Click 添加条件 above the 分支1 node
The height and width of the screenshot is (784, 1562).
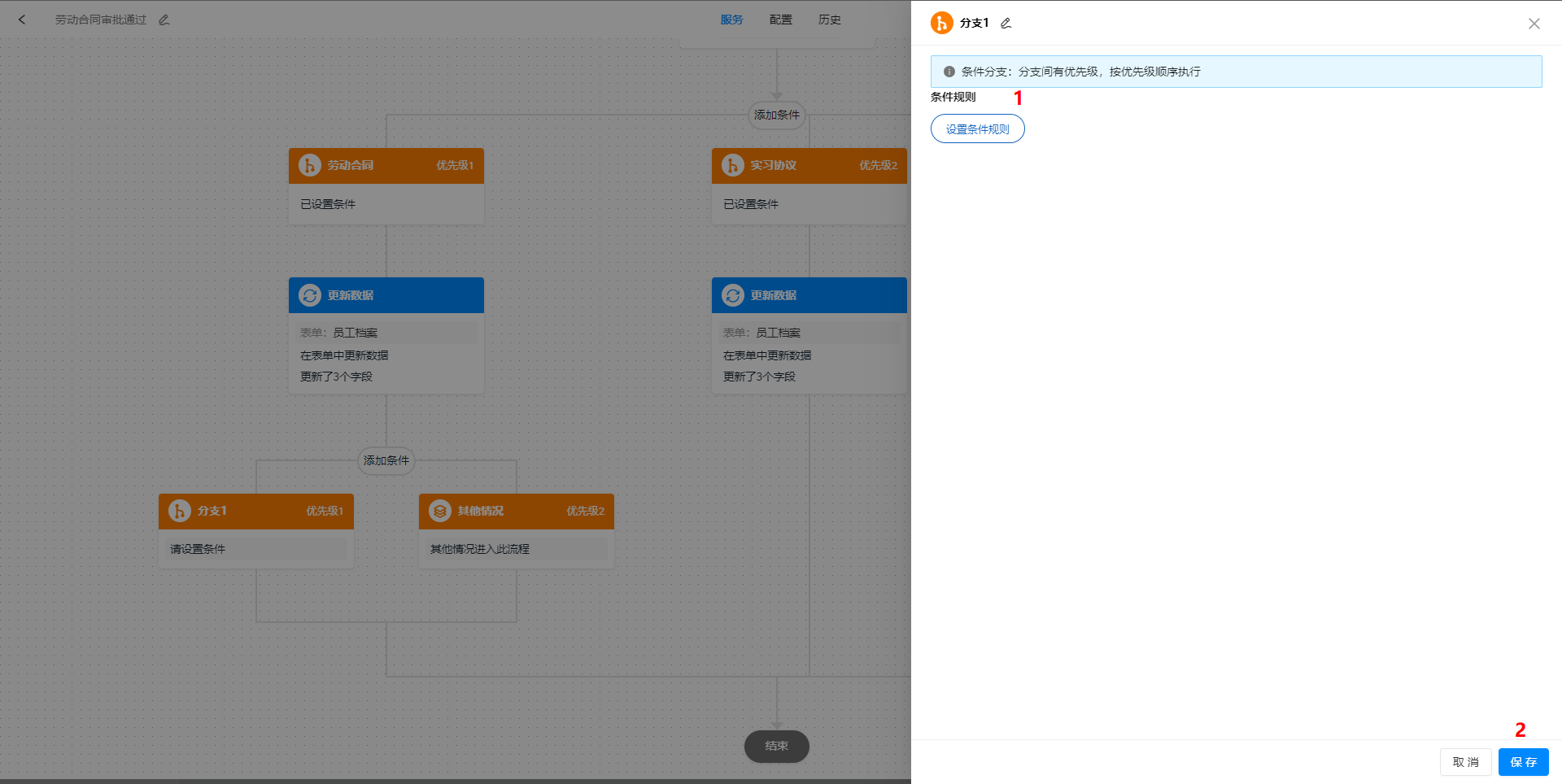point(386,460)
